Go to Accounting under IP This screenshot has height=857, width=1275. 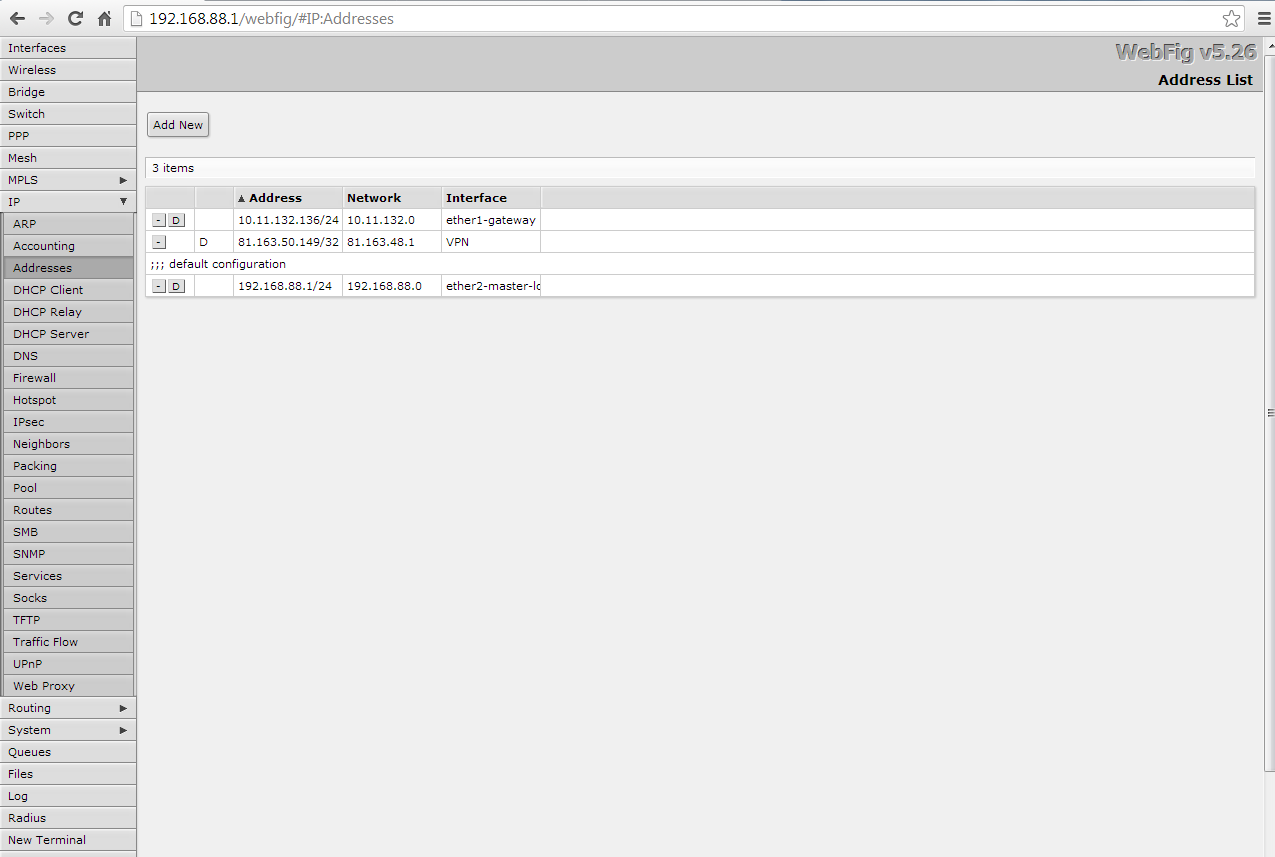[x=68, y=246]
